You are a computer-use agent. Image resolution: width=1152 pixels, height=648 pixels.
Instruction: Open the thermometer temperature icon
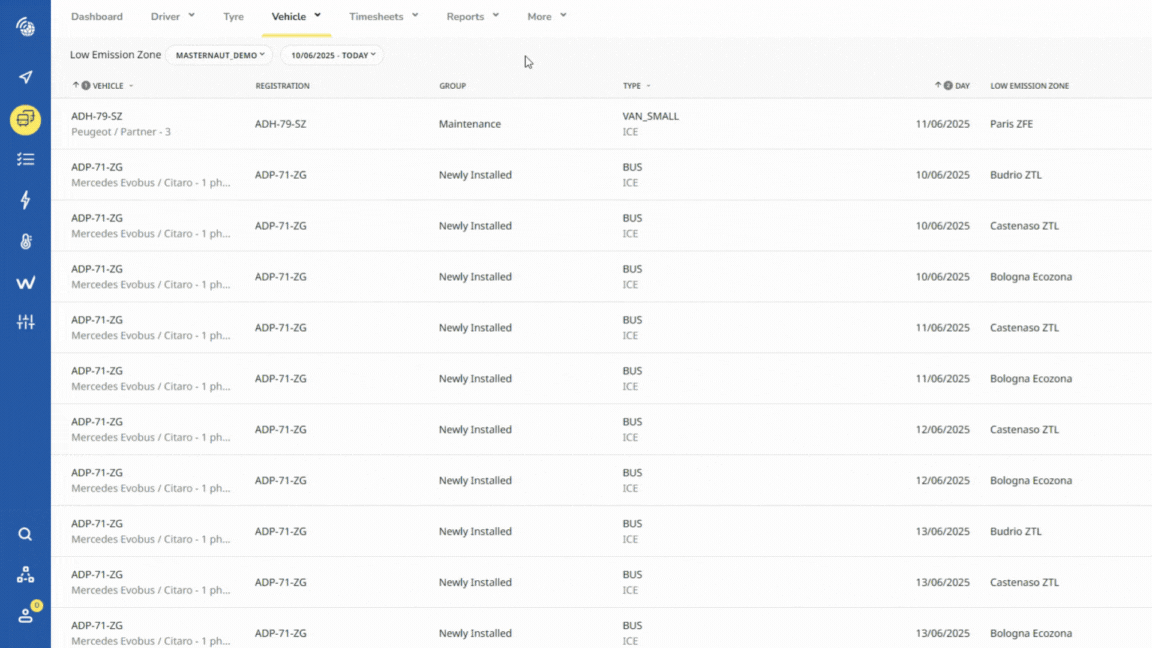[x=25, y=241]
